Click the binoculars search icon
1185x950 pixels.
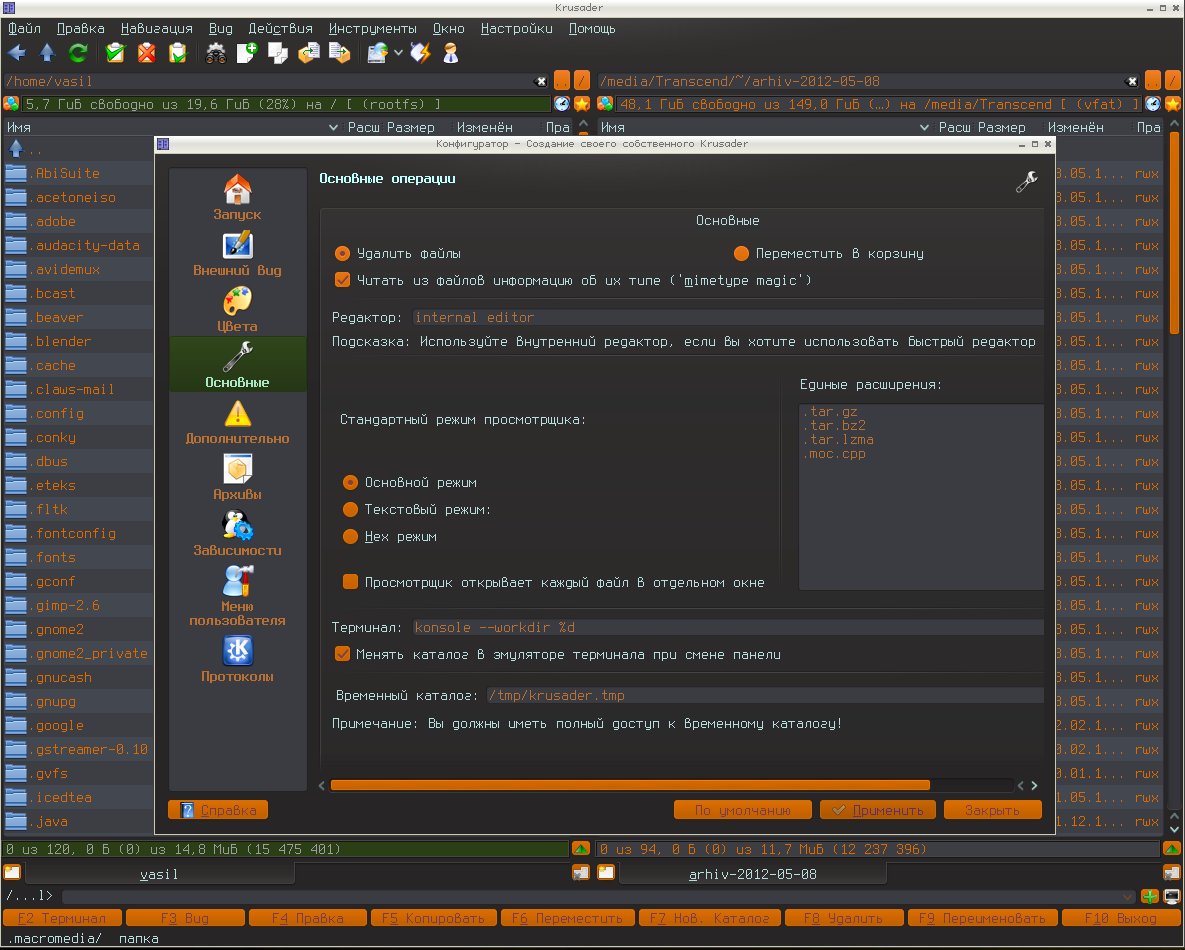[216, 53]
